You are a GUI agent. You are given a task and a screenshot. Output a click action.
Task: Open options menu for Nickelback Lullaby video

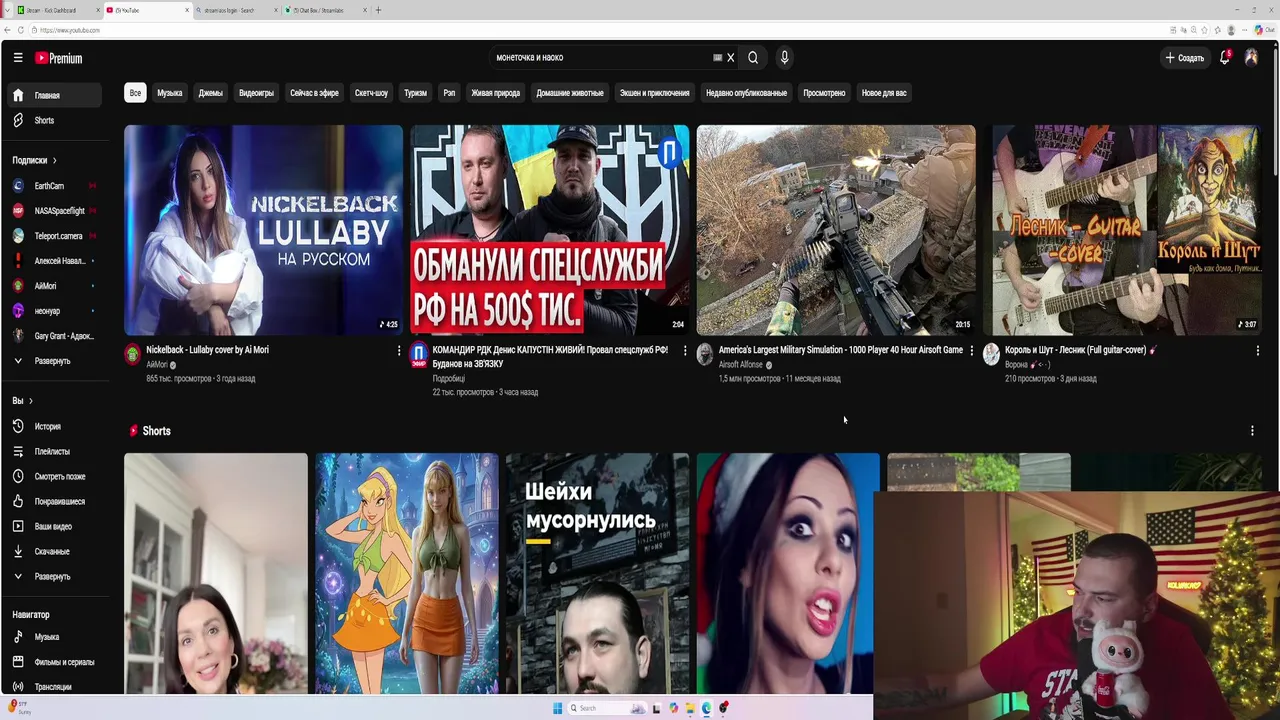[399, 351]
